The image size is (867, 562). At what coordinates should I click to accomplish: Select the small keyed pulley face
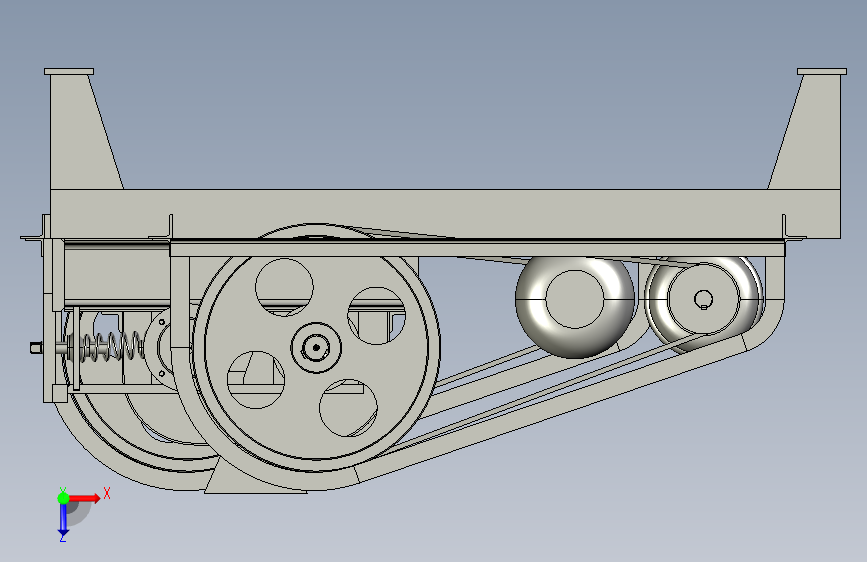point(703,299)
